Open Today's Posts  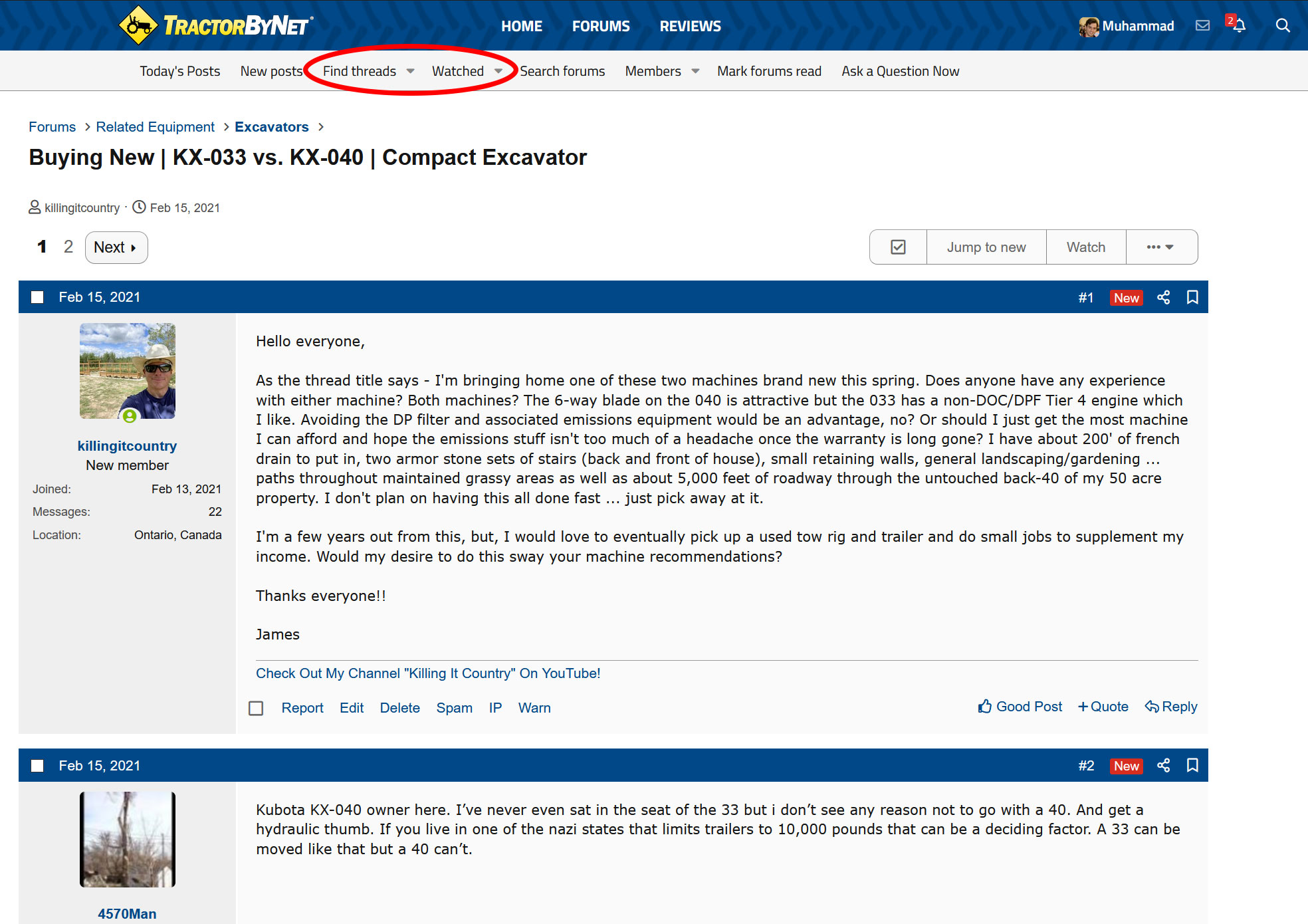click(179, 71)
